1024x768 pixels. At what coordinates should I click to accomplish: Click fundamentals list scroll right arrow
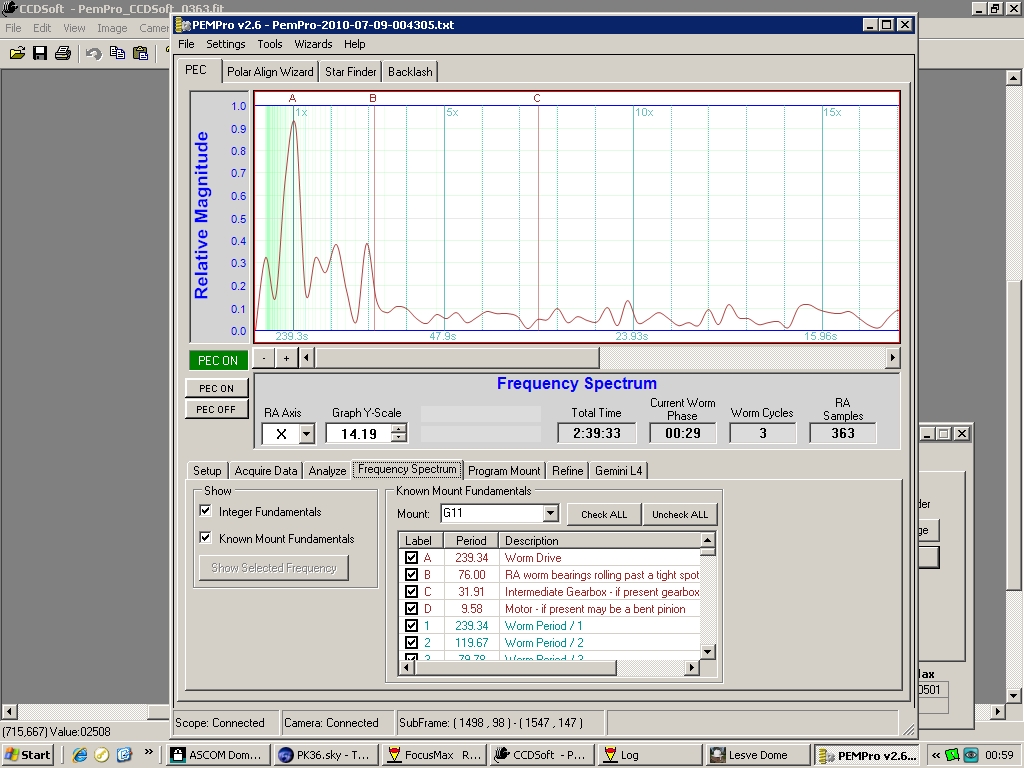pyautogui.click(x=692, y=667)
